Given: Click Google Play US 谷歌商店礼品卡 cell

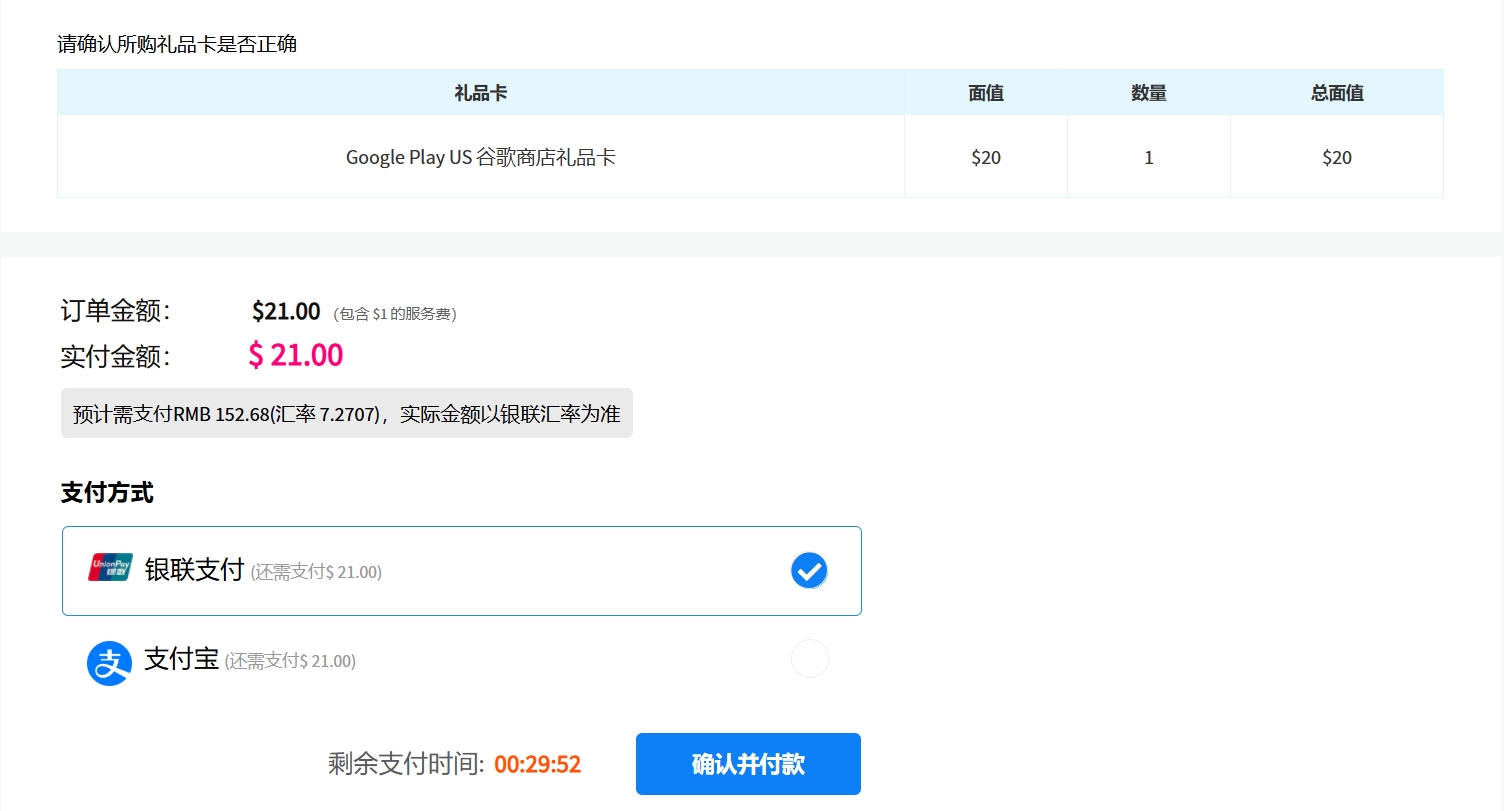Looking at the screenshot, I should tap(481, 157).
